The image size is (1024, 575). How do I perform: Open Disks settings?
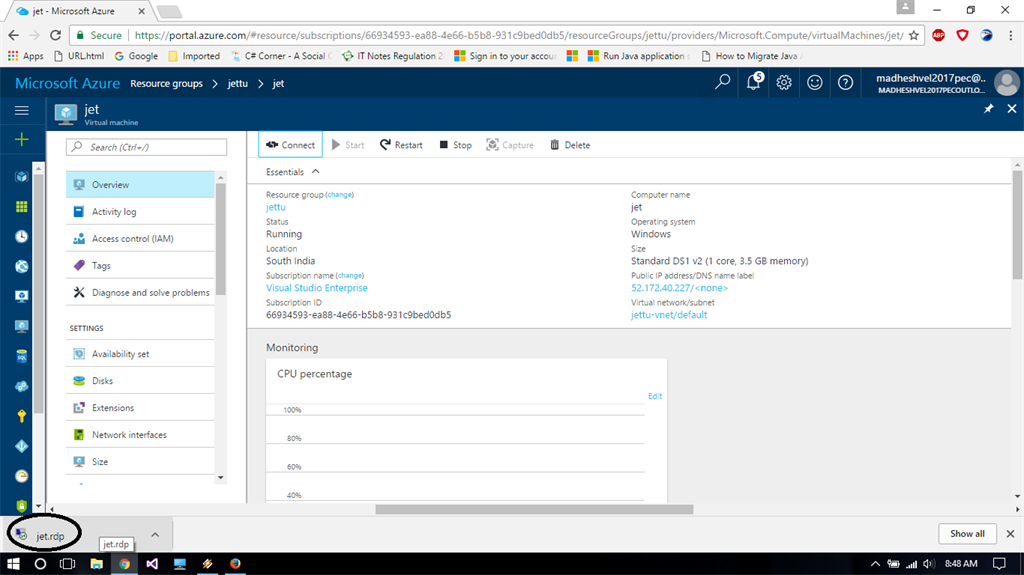point(140,381)
